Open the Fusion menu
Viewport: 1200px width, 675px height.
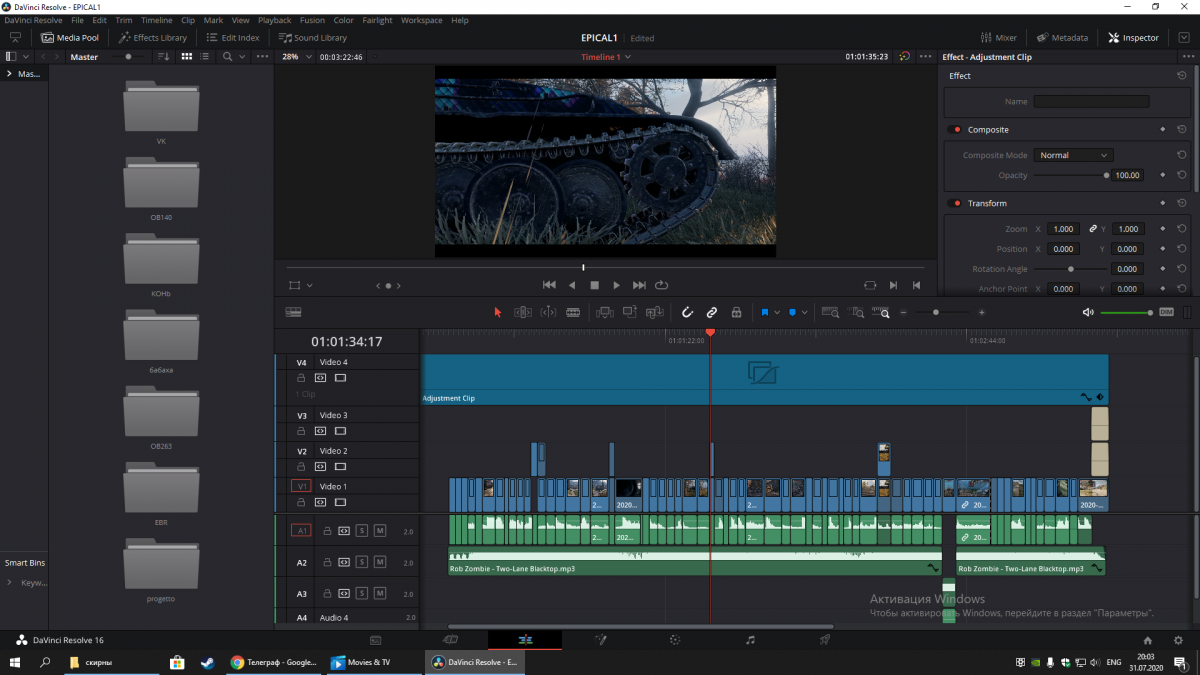click(x=312, y=20)
